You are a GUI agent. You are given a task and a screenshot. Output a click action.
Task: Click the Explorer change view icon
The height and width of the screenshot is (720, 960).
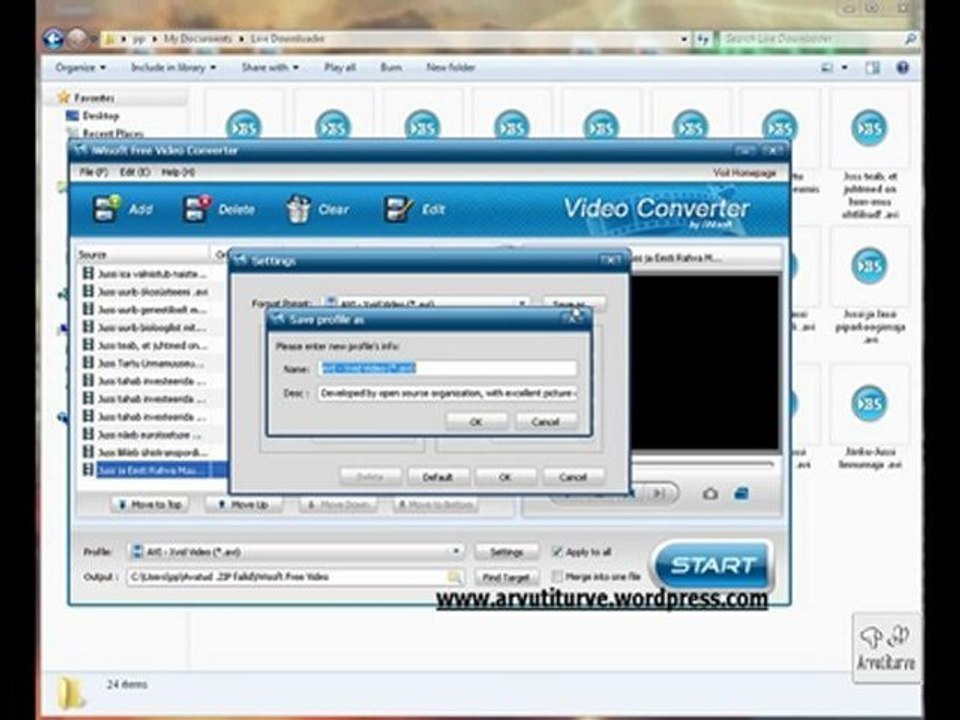[x=827, y=67]
